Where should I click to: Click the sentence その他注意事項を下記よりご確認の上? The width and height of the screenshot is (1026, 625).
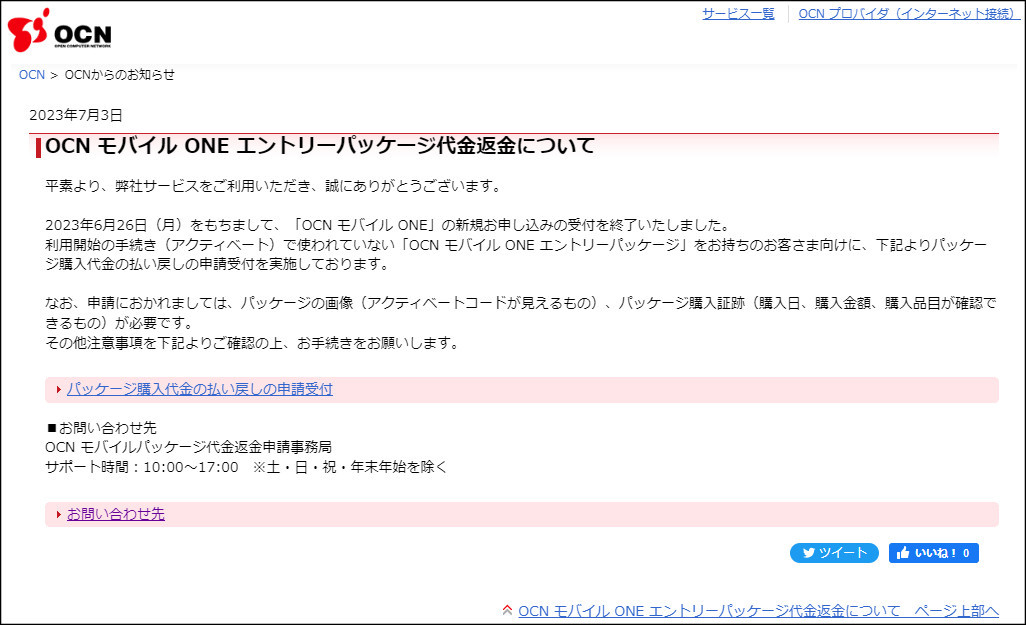point(253,343)
